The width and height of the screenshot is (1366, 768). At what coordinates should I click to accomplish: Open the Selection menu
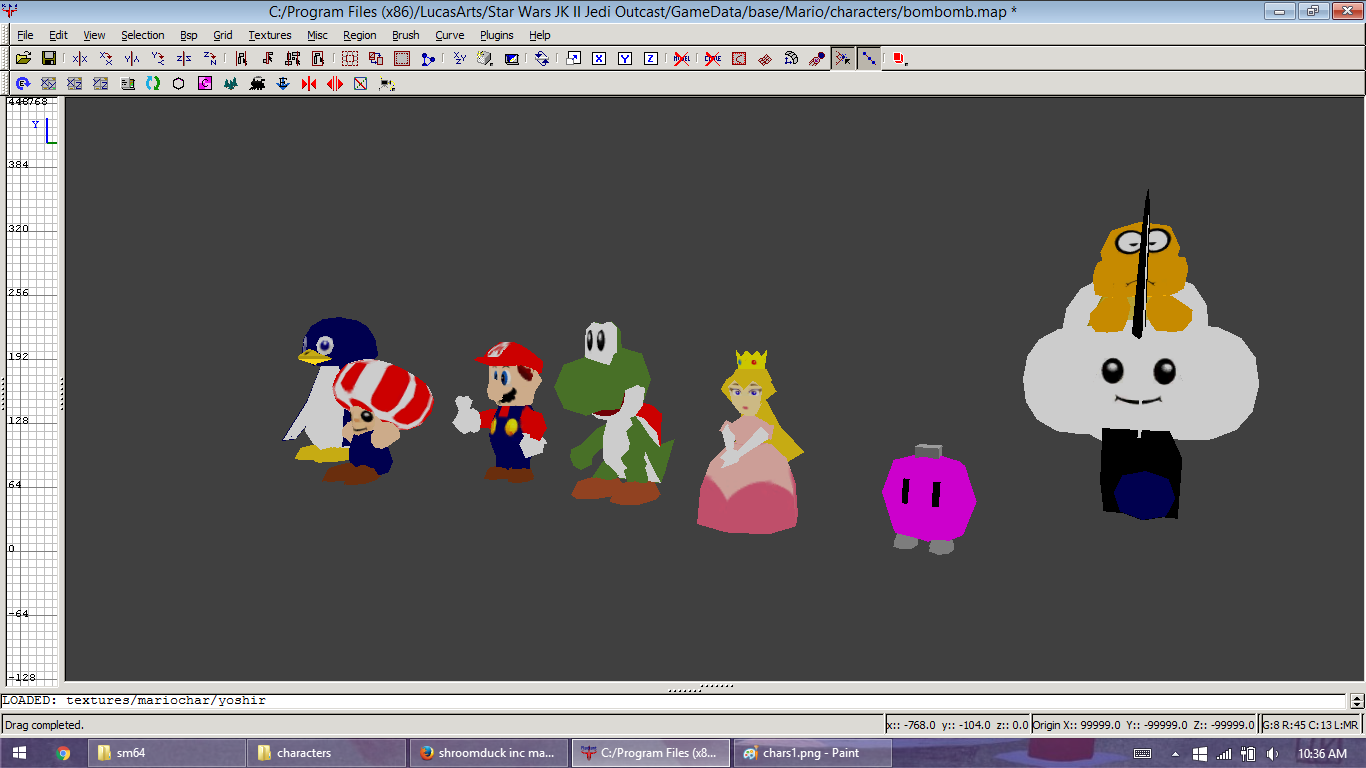coord(142,35)
